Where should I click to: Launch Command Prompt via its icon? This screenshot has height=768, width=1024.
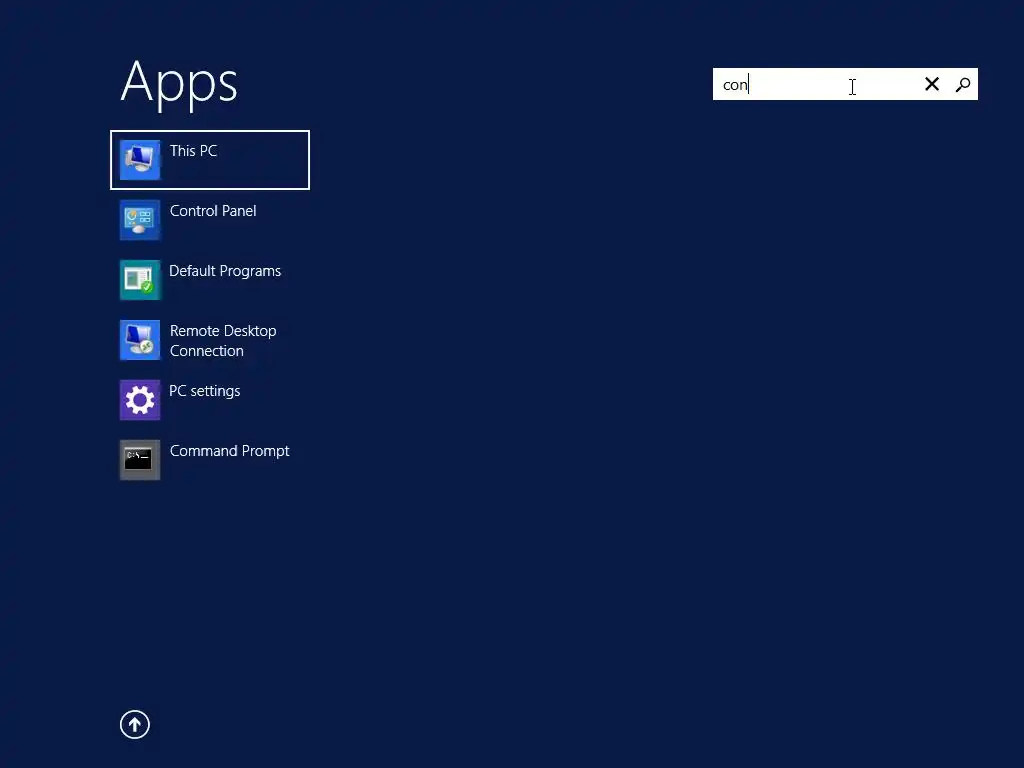point(140,460)
